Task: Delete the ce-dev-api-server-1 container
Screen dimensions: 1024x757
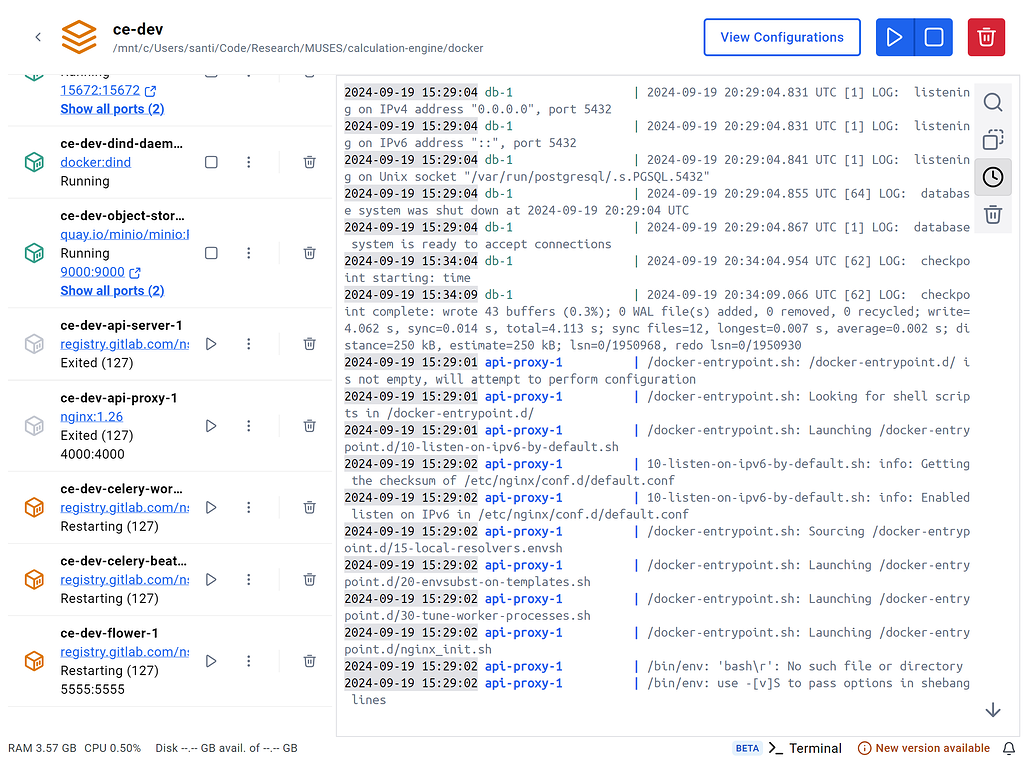Action: pyautogui.click(x=310, y=344)
